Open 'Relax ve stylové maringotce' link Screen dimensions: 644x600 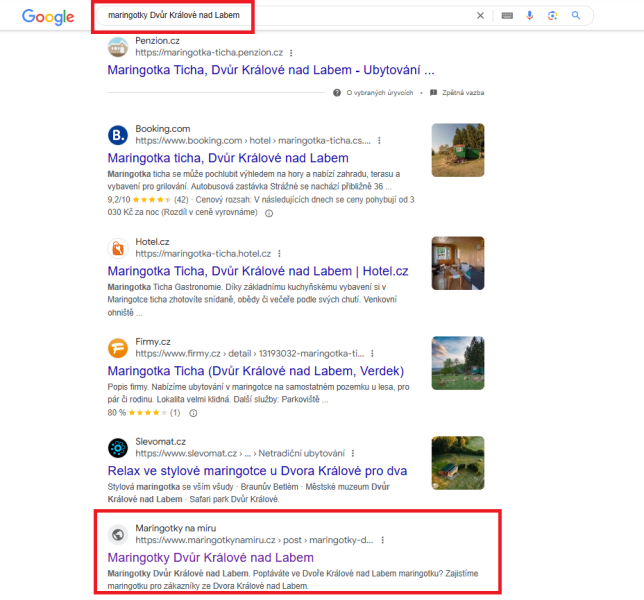(257, 471)
